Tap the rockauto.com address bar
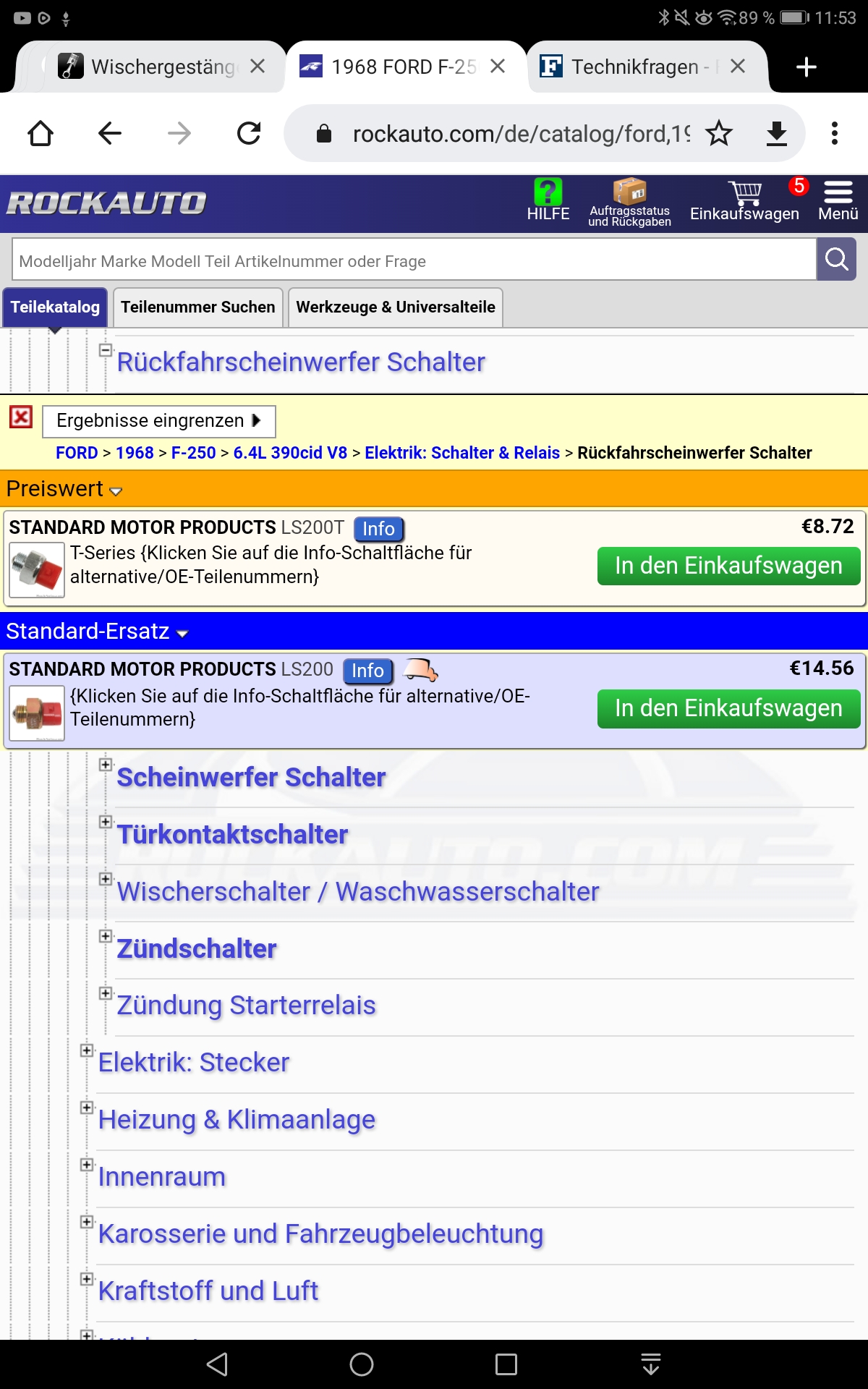The width and height of the screenshot is (868, 1389). tap(521, 133)
